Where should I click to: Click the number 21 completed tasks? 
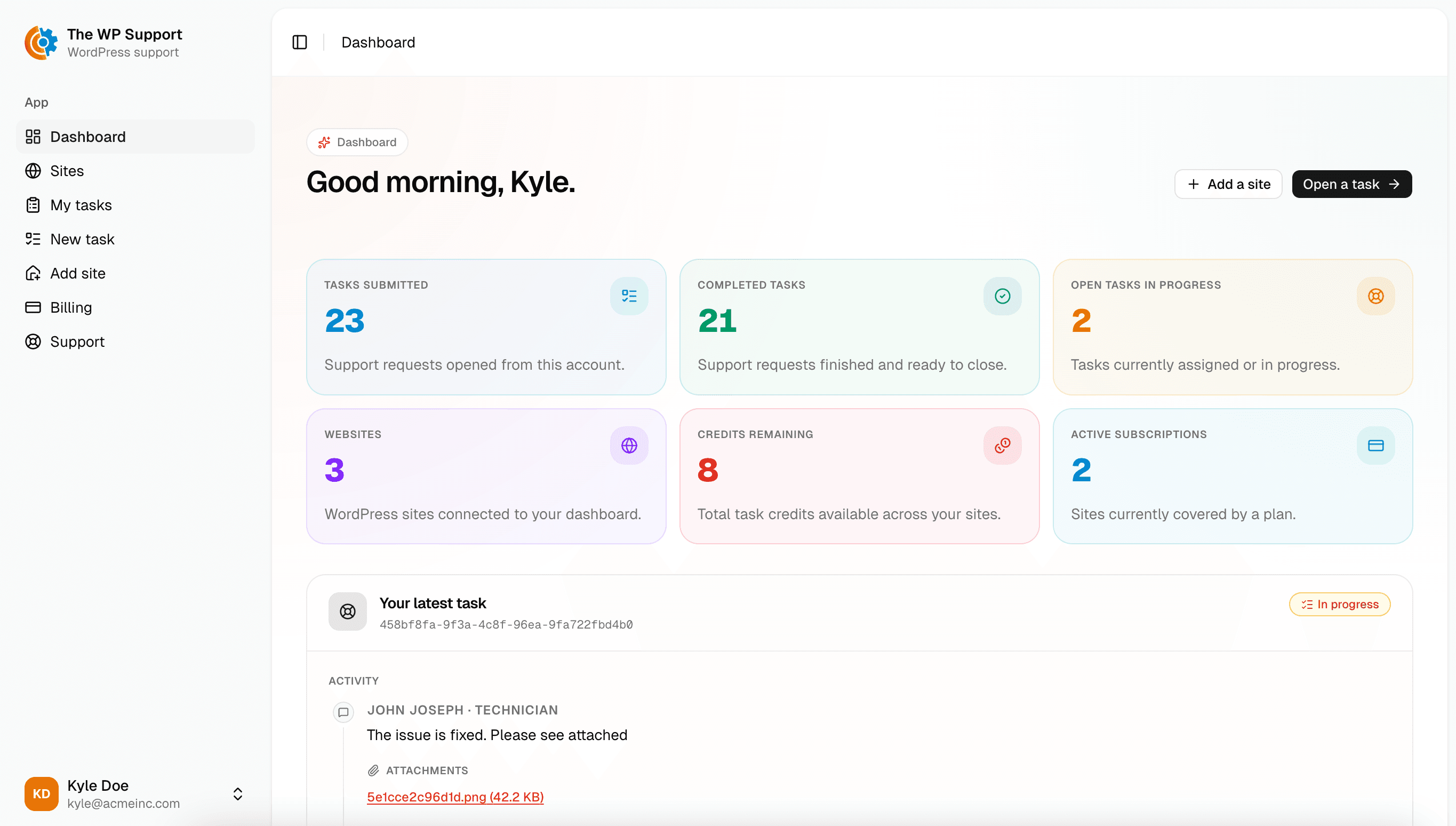click(x=717, y=321)
